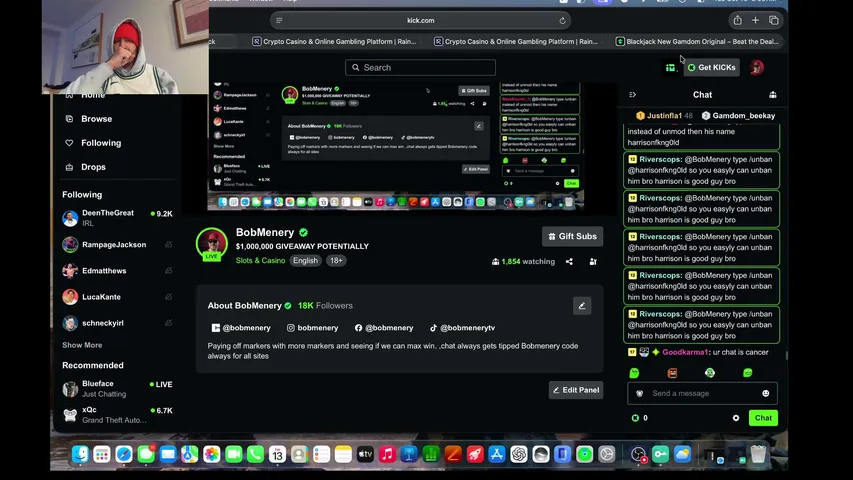Click the Search field
This screenshot has height=480, width=853.
(420, 67)
